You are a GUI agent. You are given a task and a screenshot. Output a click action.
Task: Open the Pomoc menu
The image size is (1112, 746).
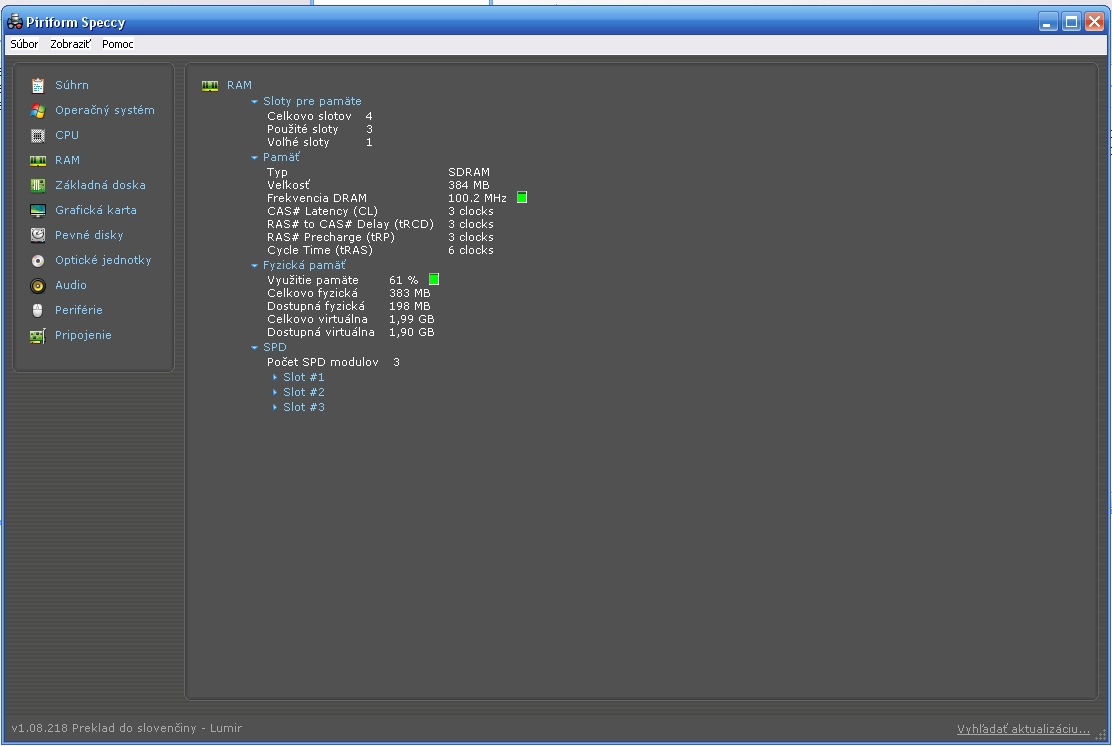tap(117, 44)
